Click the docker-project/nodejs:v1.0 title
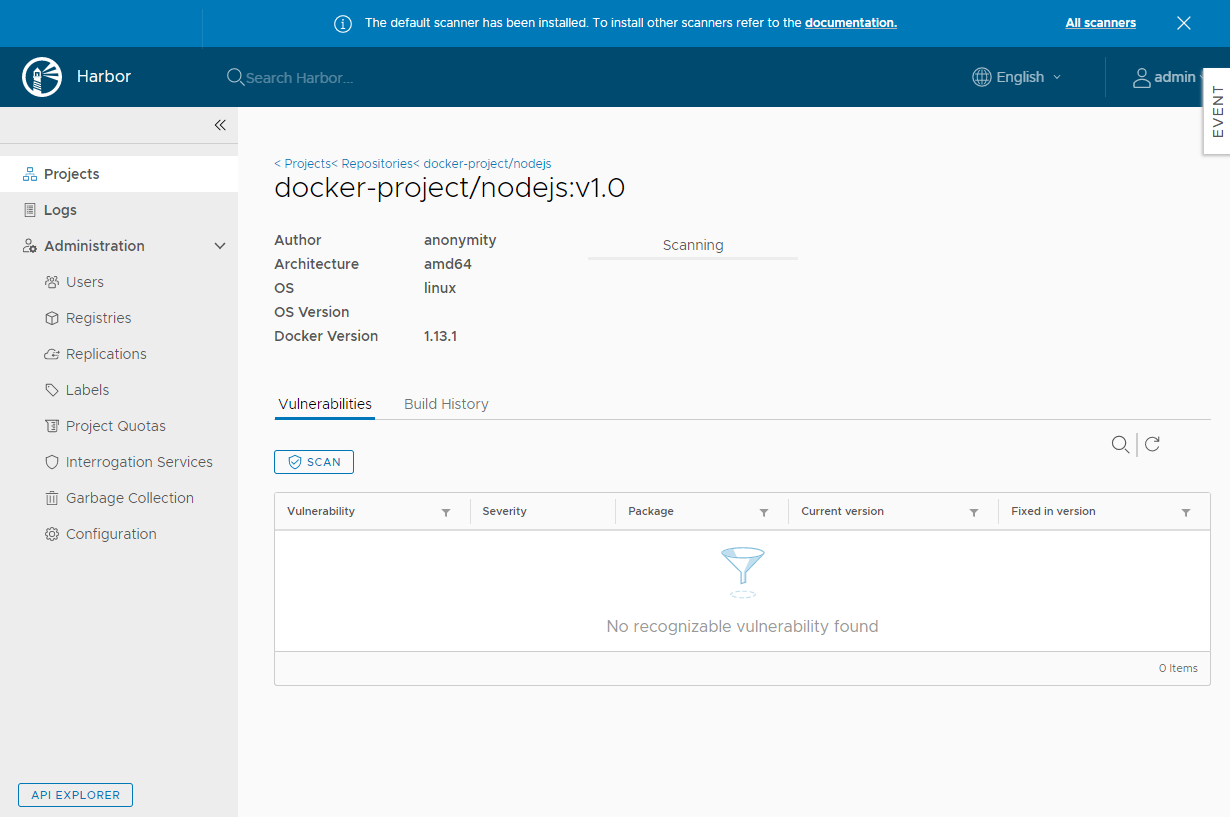Screen dimensions: 1230x817 pyautogui.click(x=450, y=188)
